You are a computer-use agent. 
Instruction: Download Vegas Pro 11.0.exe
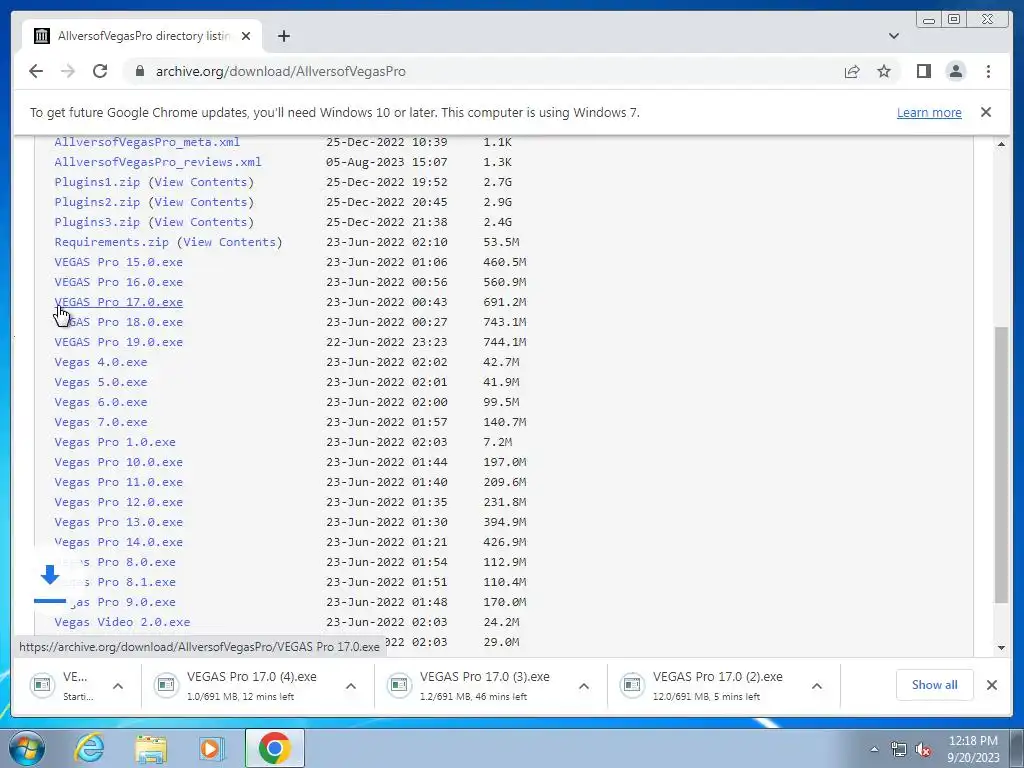[118, 483]
